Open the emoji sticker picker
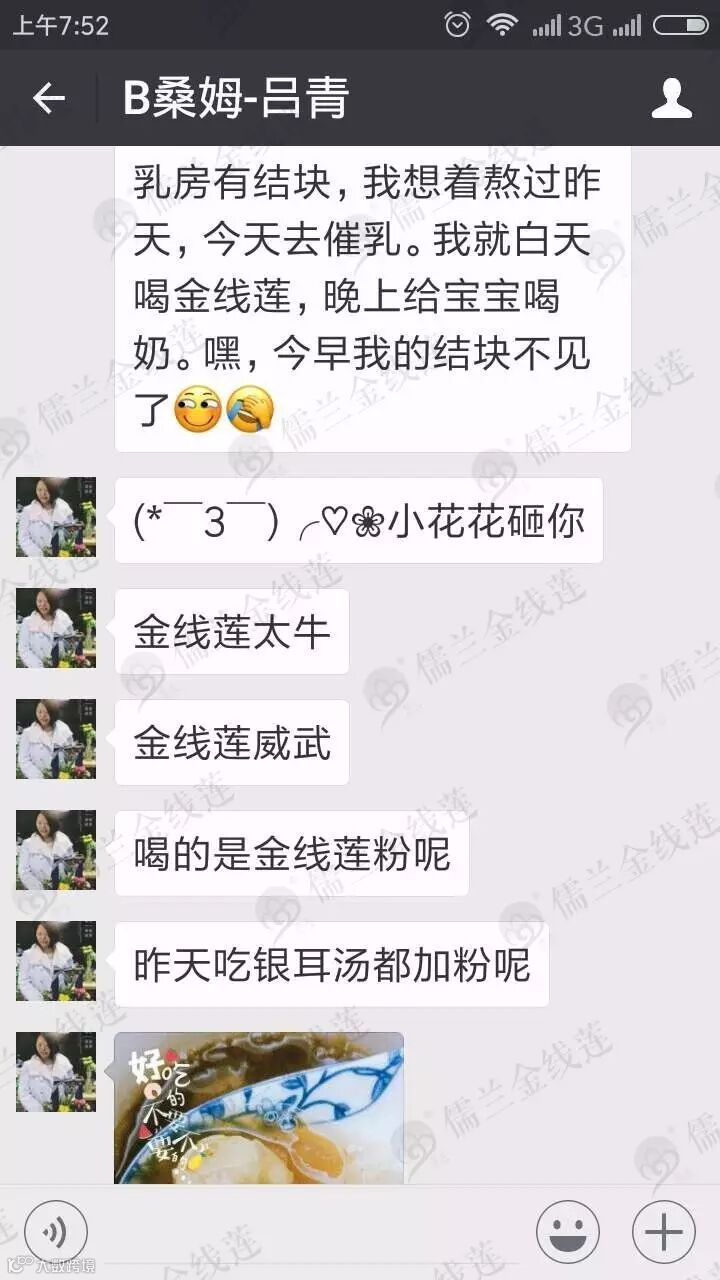Image resolution: width=720 pixels, height=1280 pixels. (x=568, y=1231)
